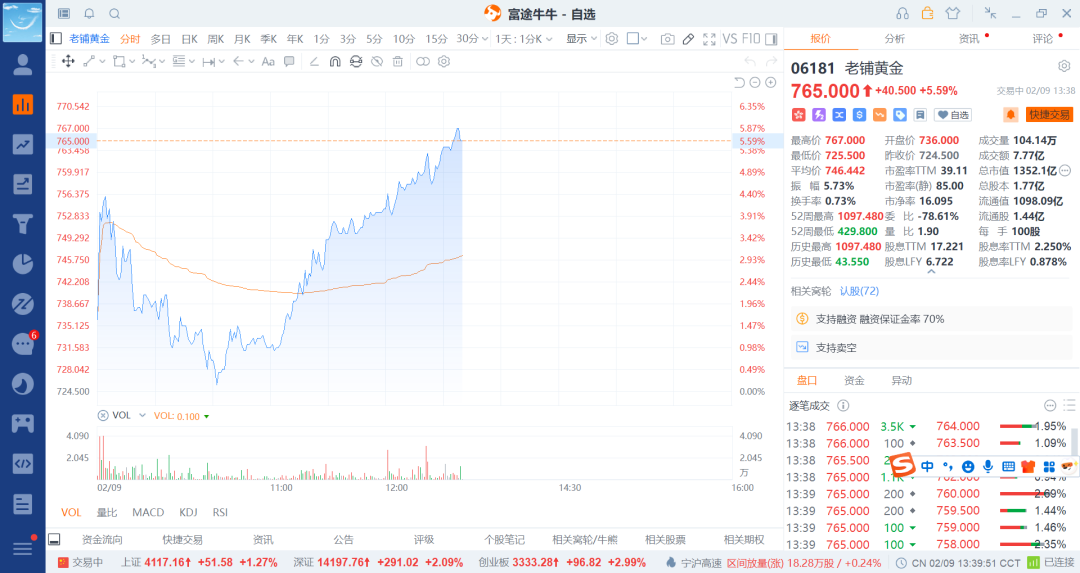Open the user profile icon in sidebar
The height and width of the screenshot is (573, 1080).
click(23, 65)
